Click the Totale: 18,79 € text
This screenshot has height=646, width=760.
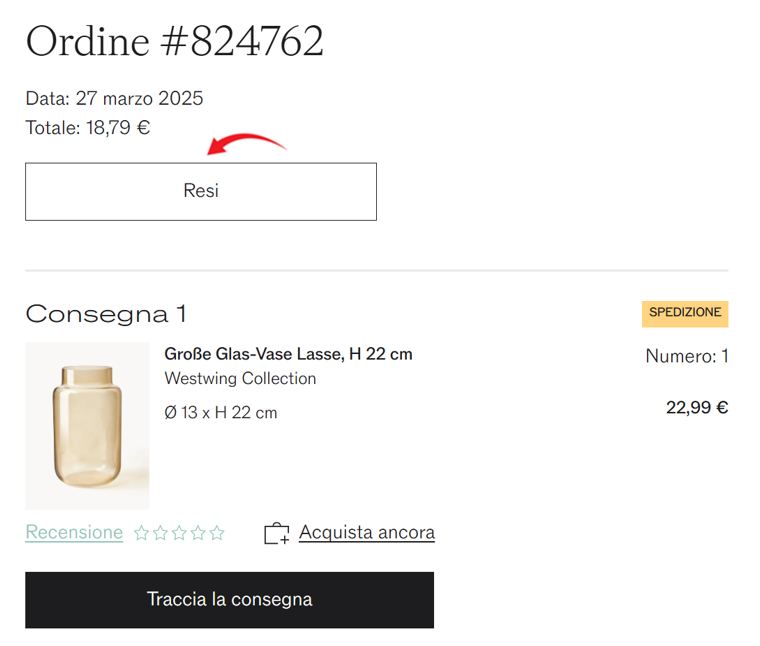point(88,128)
